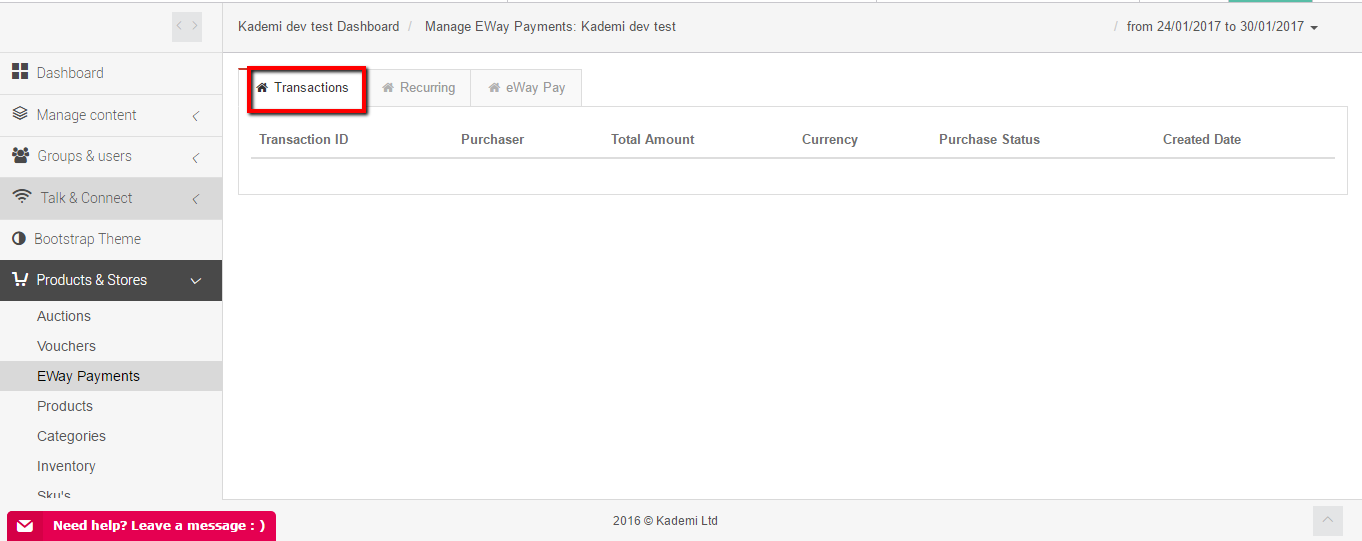The width and height of the screenshot is (1362, 541).
Task: Open the Groups & users menu
Action: click(111, 156)
